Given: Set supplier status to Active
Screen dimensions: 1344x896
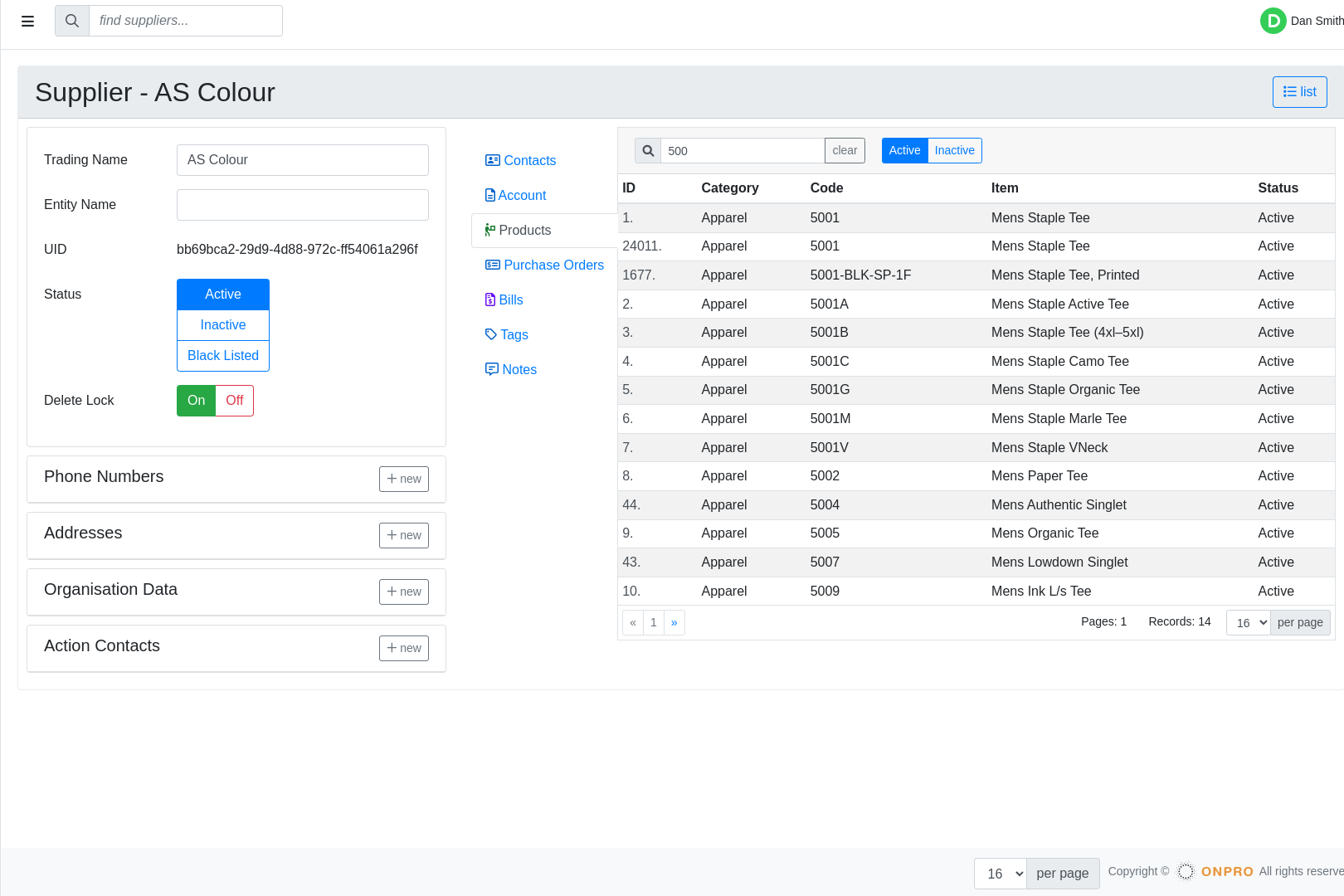Looking at the screenshot, I should tap(223, 295).
